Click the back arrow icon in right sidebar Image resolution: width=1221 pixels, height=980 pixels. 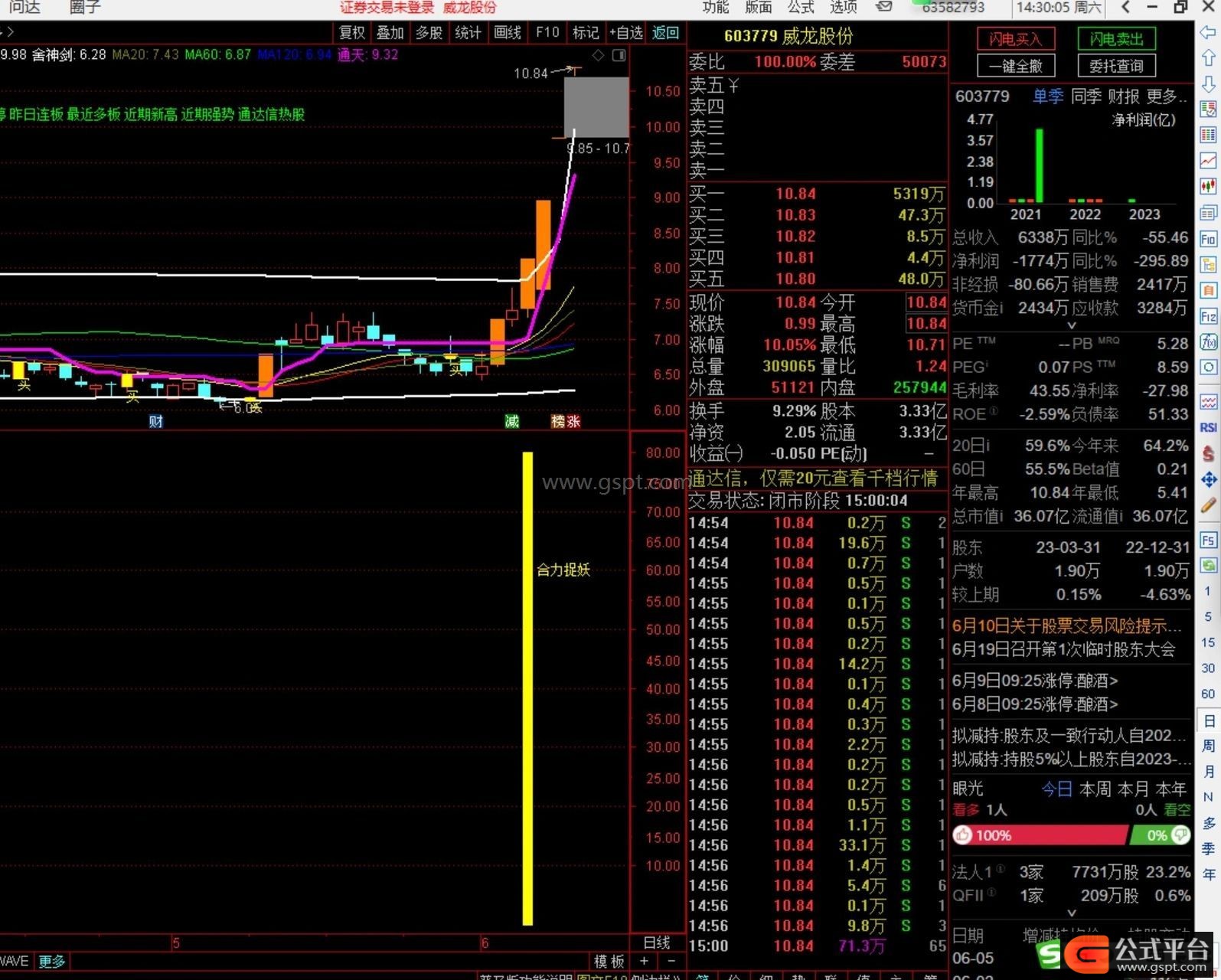pyautogui.click(x=1208, y=32)
